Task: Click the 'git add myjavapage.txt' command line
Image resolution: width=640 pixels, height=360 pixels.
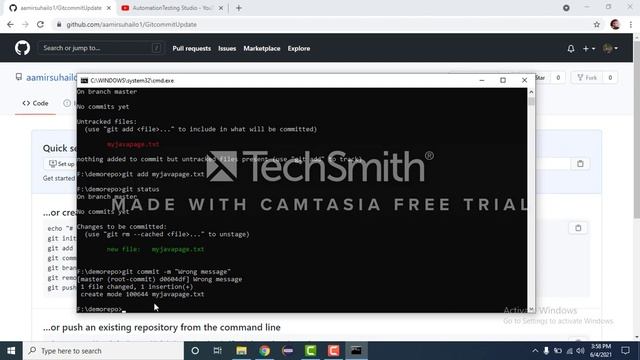Action: [140, 174]
